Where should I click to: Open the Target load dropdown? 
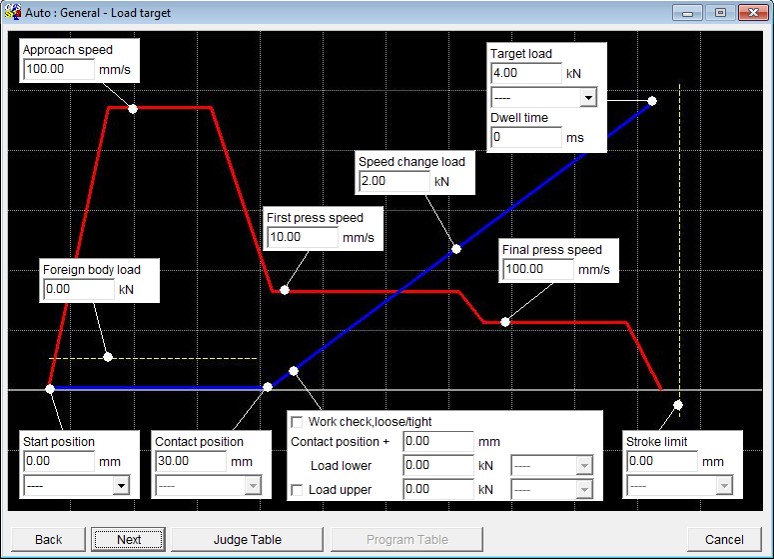tap(588, 98)
